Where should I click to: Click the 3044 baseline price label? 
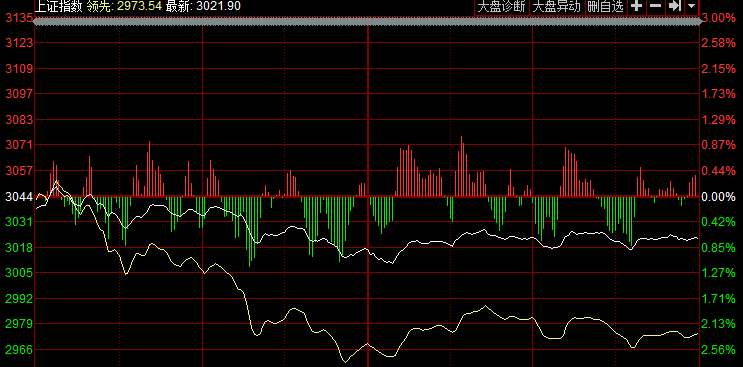[19, 197]
